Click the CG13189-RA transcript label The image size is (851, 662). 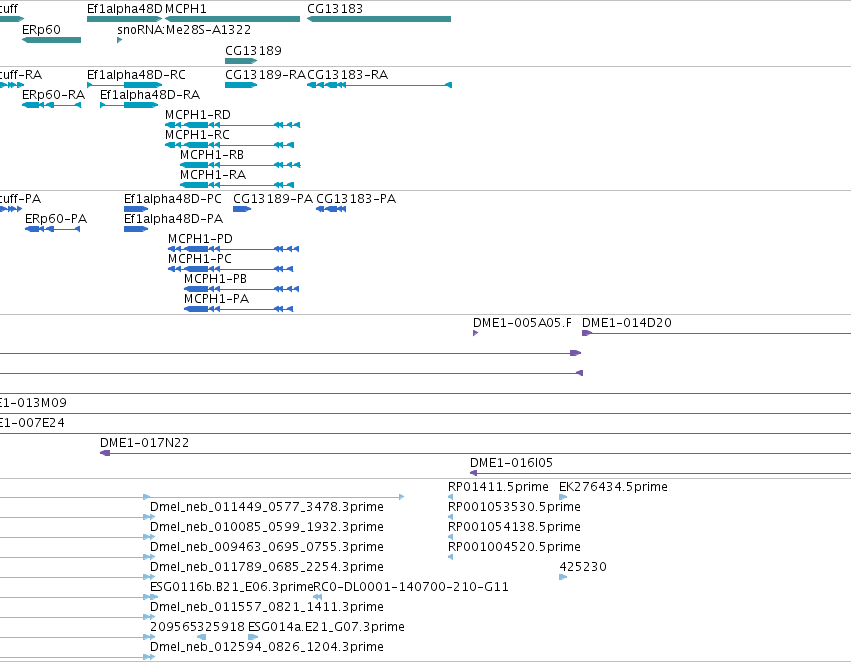coord(265,74)
